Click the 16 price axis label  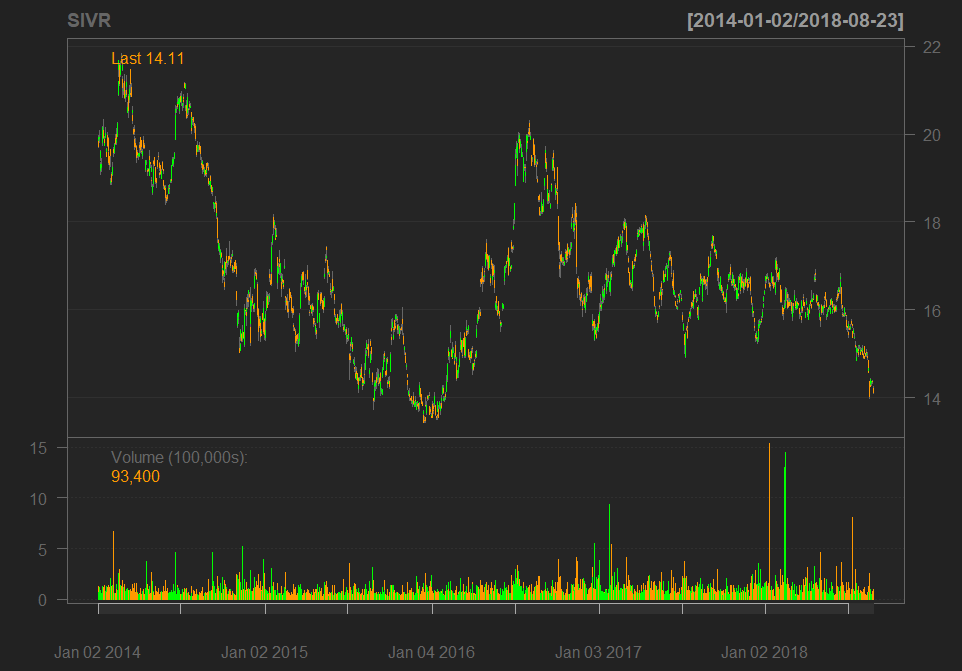pyautogui.click(x=931, y=311)
